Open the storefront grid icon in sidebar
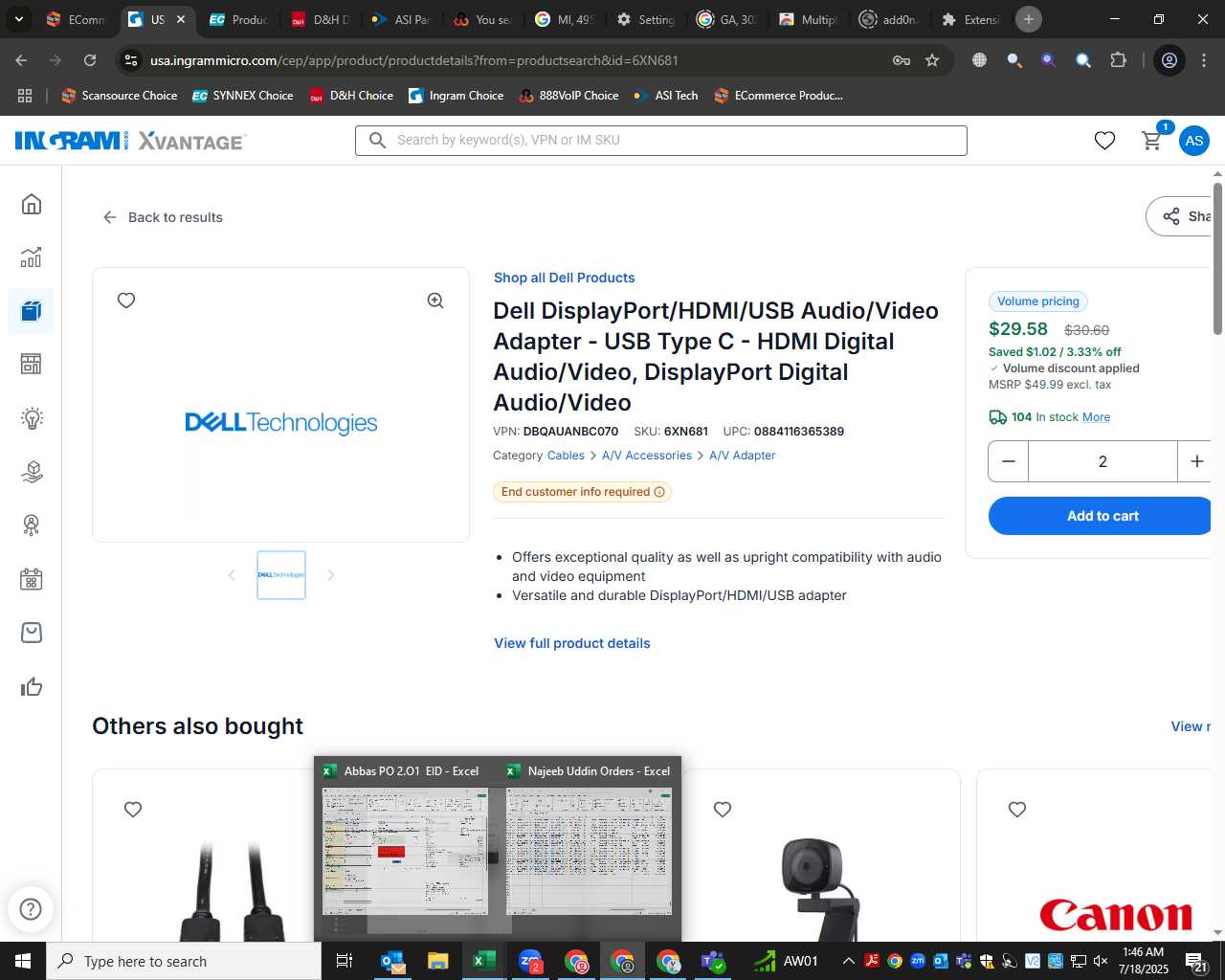 coord(32,364)
